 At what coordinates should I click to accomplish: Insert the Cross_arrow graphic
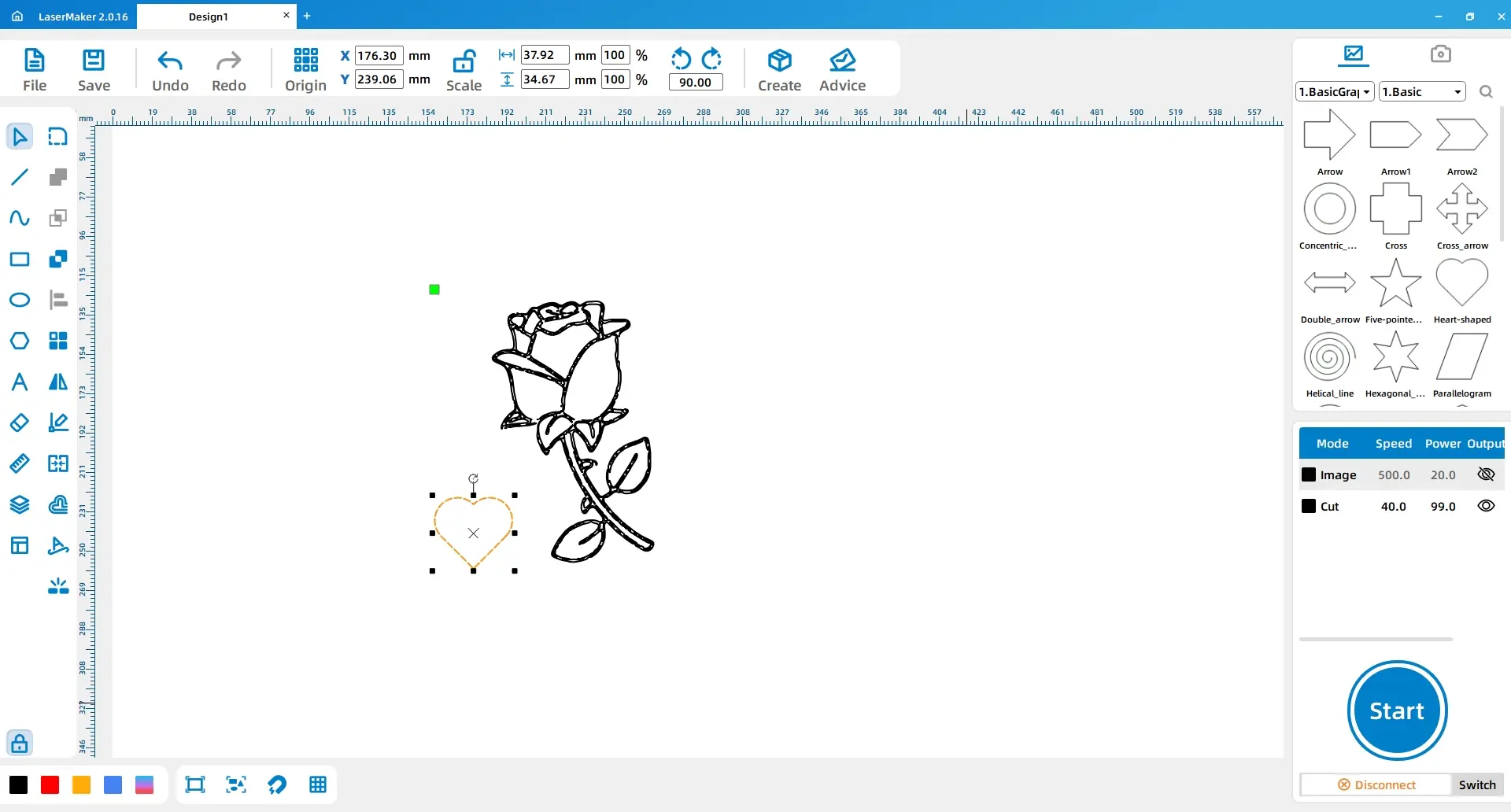coord(1462,216)
